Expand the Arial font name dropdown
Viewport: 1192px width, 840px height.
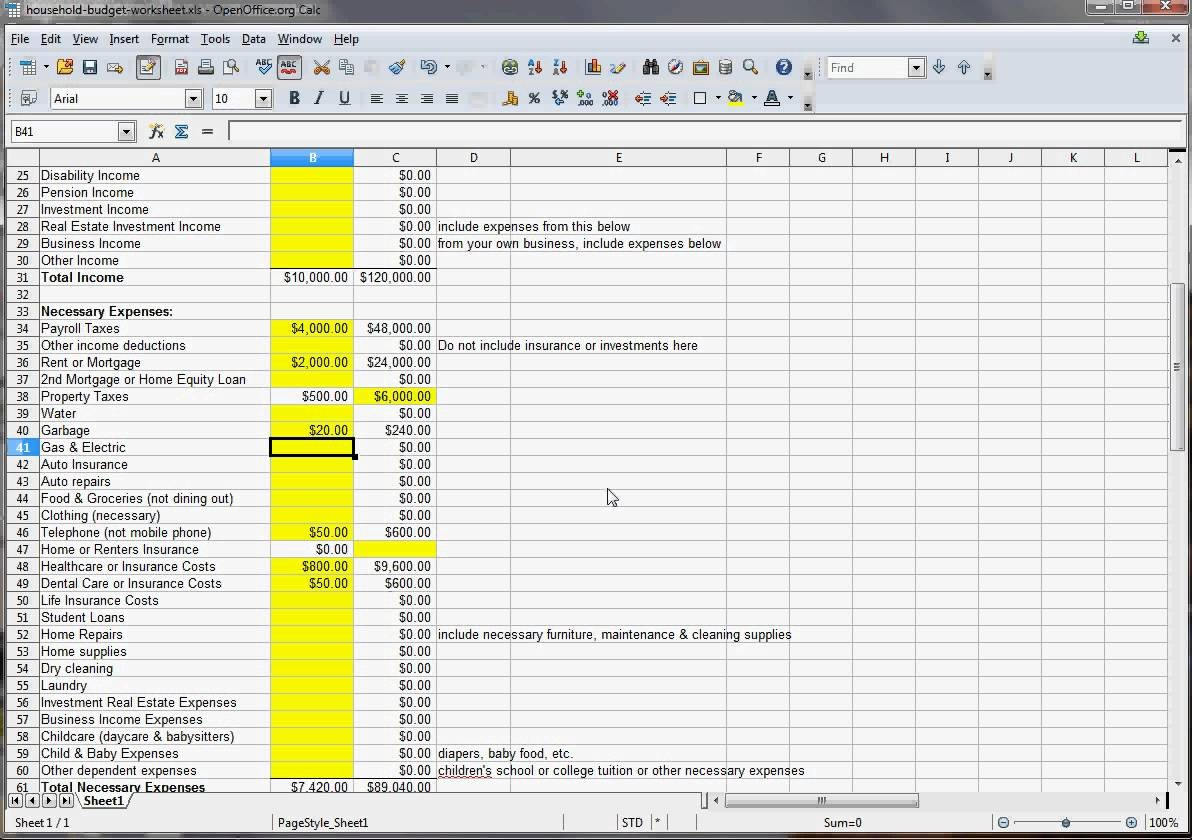[x=193, y=98]
